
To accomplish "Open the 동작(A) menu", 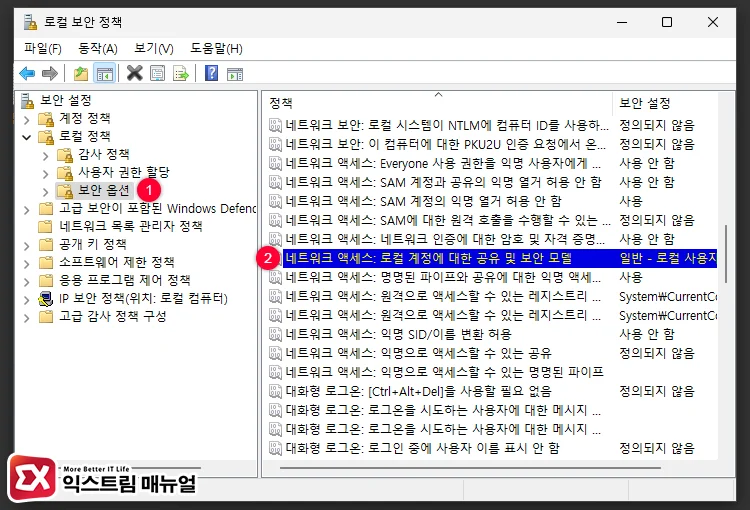I will 98,48.
